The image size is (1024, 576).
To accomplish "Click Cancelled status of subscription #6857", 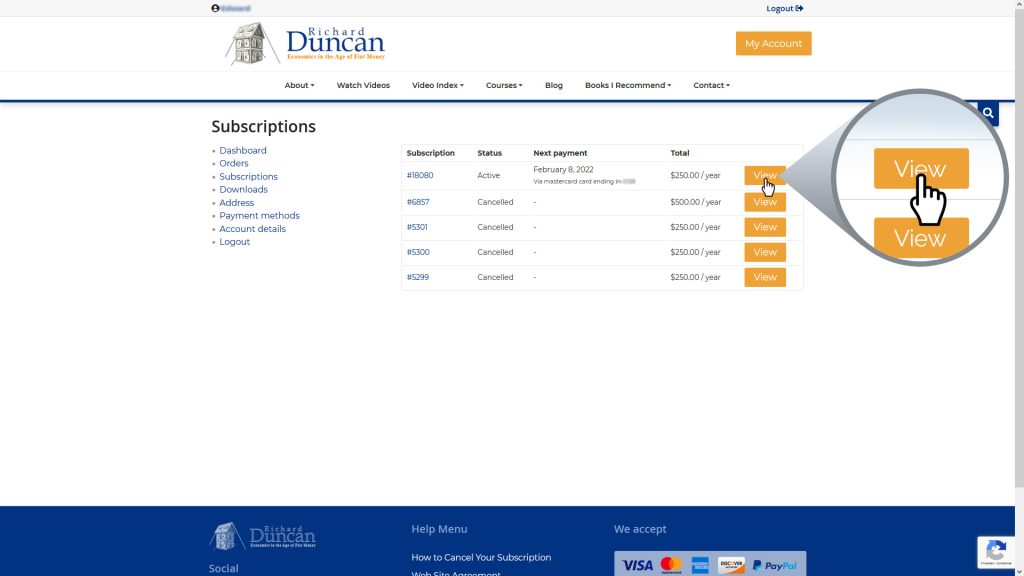I will point(495,202).
